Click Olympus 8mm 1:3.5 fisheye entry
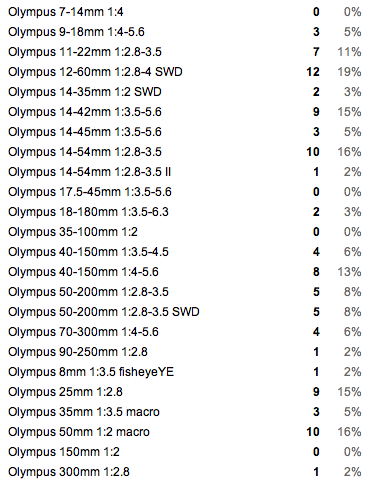 tap(91, 372)
